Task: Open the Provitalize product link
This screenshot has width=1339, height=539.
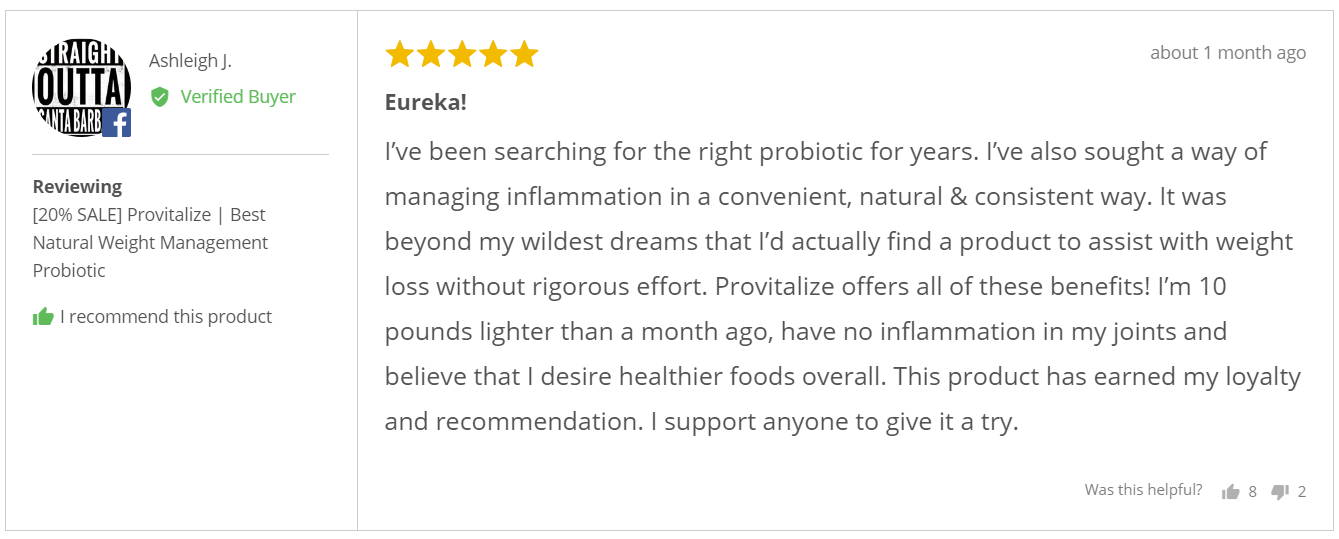Action: click(150, 242)
